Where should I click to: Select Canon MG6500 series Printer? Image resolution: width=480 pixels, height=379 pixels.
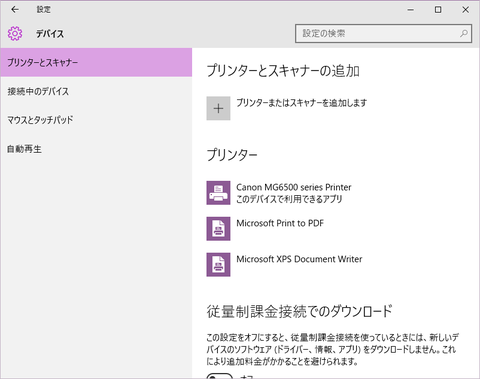click(294, 187)
